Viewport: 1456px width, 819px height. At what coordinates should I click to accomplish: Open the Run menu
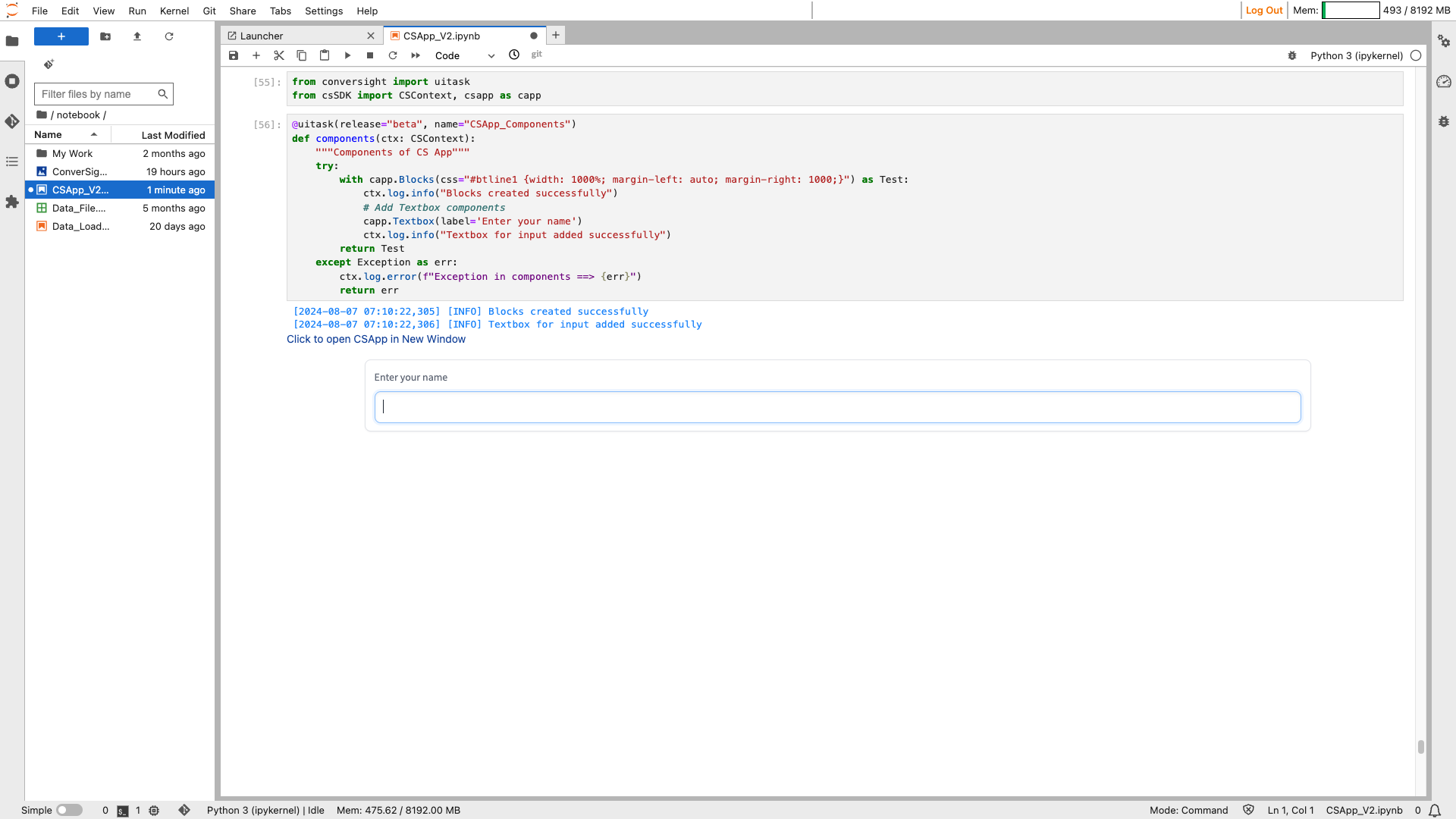[x=137, y=11]
